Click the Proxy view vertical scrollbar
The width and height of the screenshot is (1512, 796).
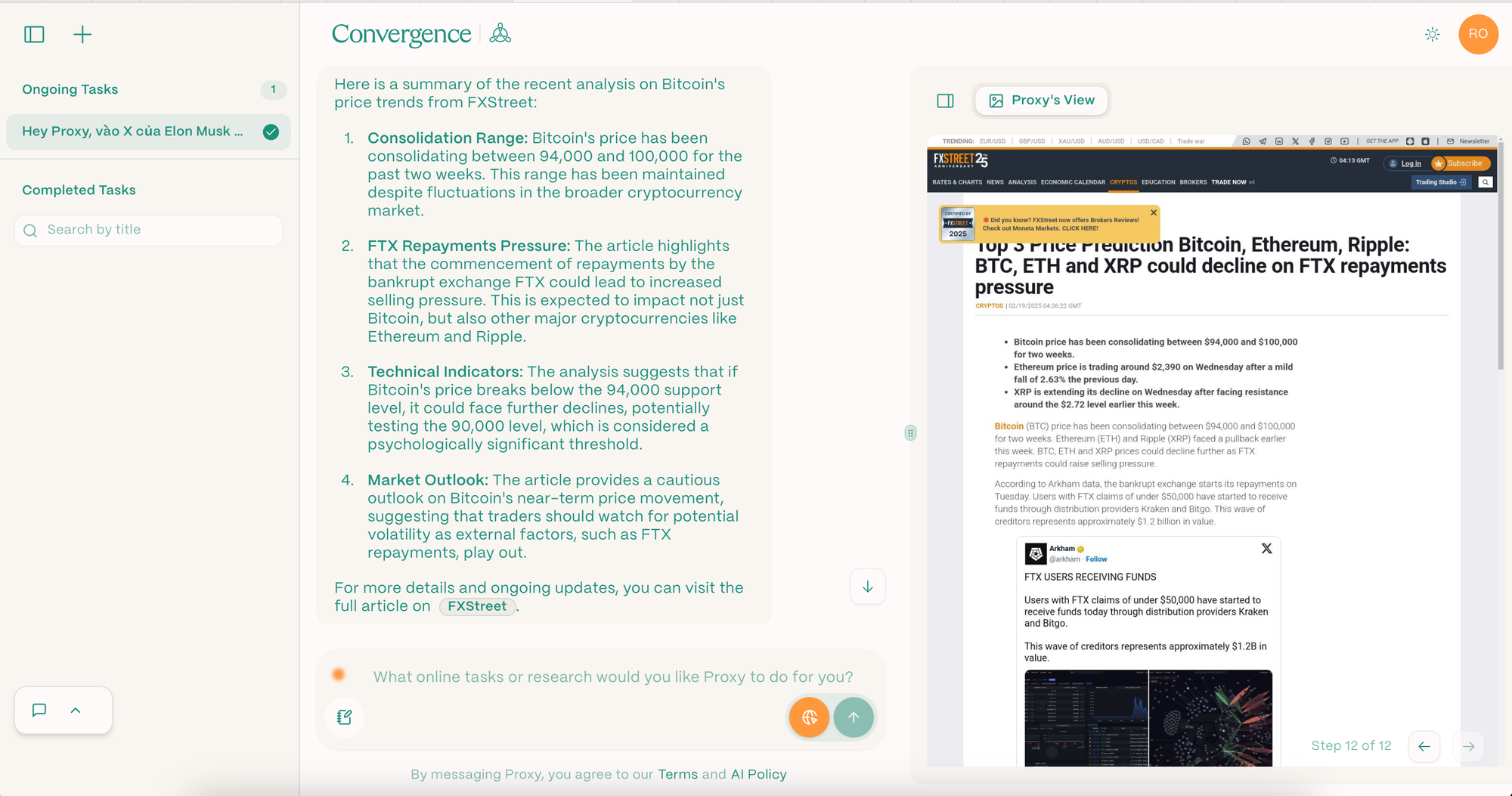click(x=1501, y=255)
